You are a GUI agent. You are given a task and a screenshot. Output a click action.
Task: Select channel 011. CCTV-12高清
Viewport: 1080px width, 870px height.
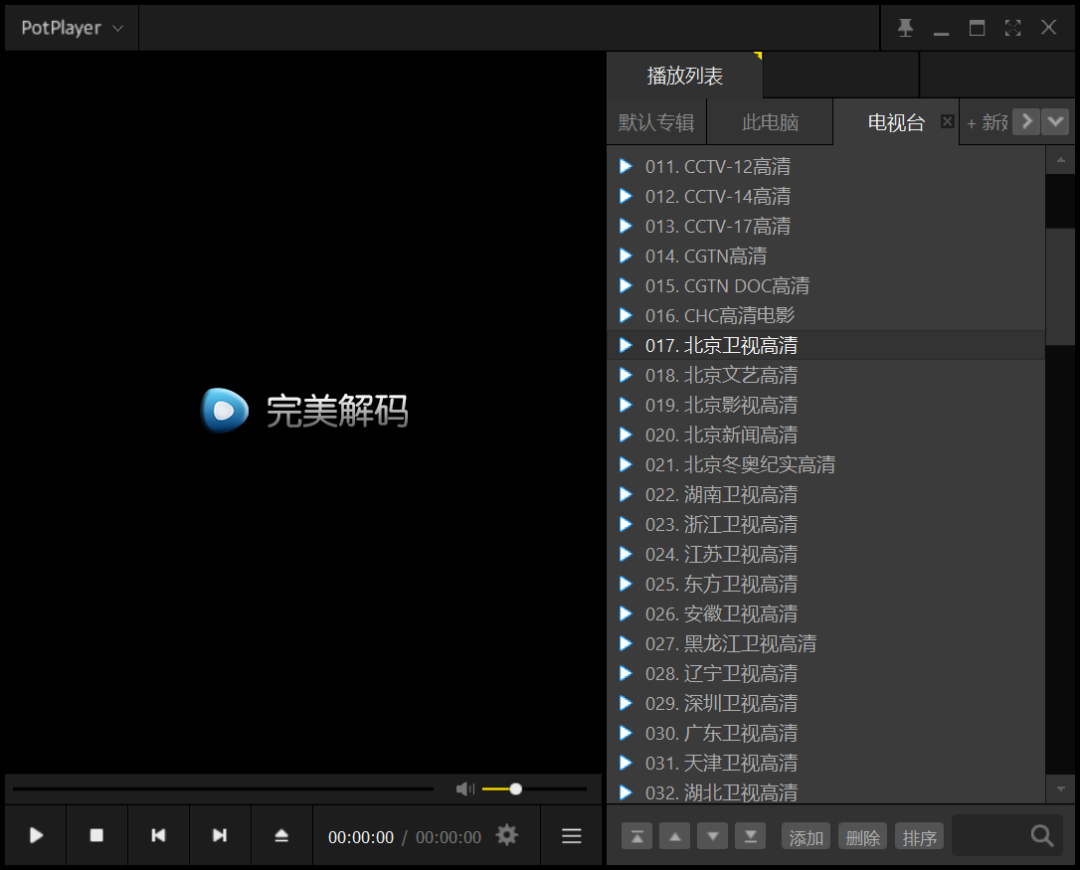827,166
